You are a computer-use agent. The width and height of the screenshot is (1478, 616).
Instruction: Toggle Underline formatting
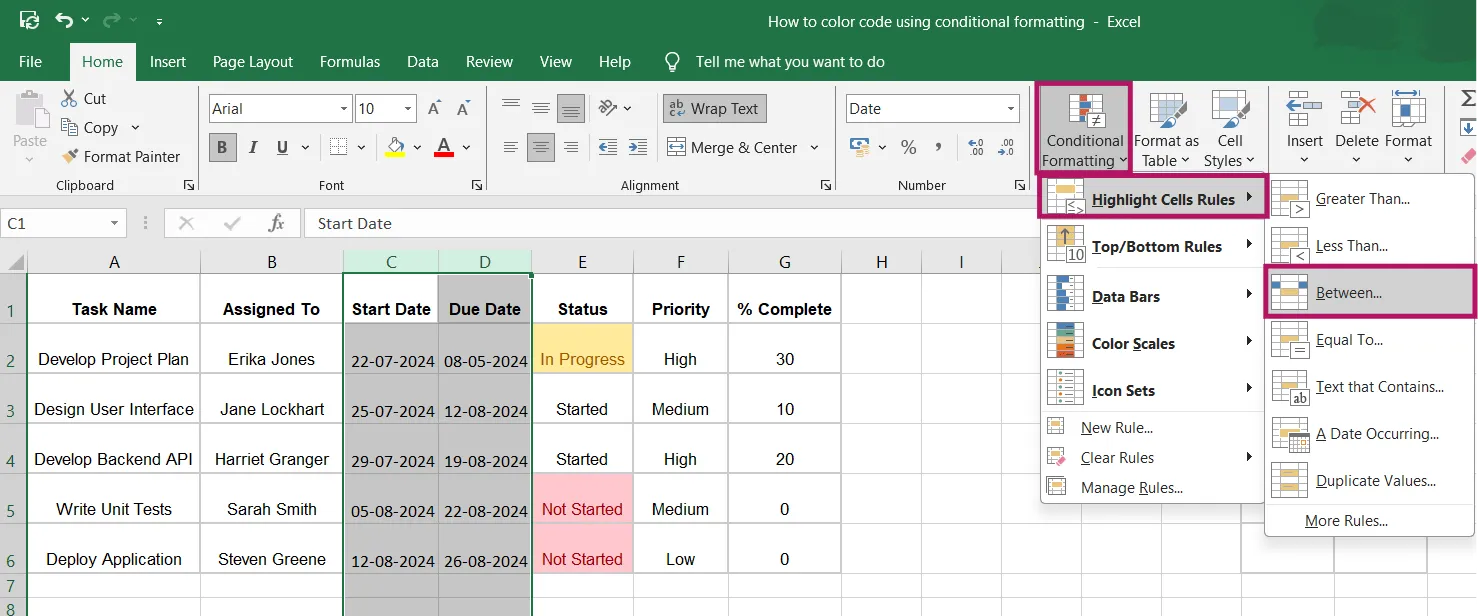(281, 147)
